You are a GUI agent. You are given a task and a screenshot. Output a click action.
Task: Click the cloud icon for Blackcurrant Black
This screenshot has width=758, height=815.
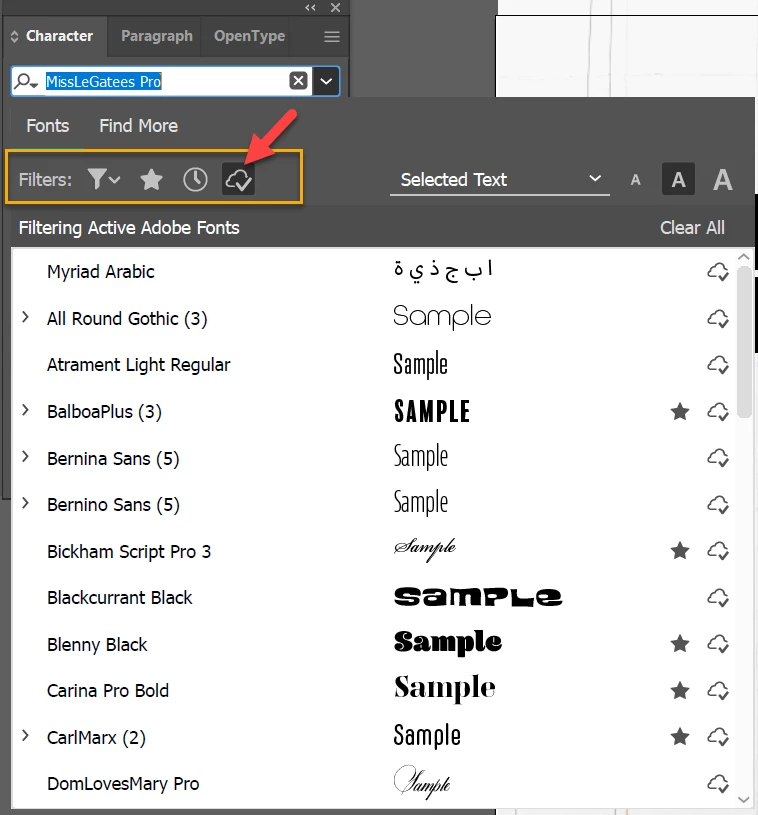718,597
